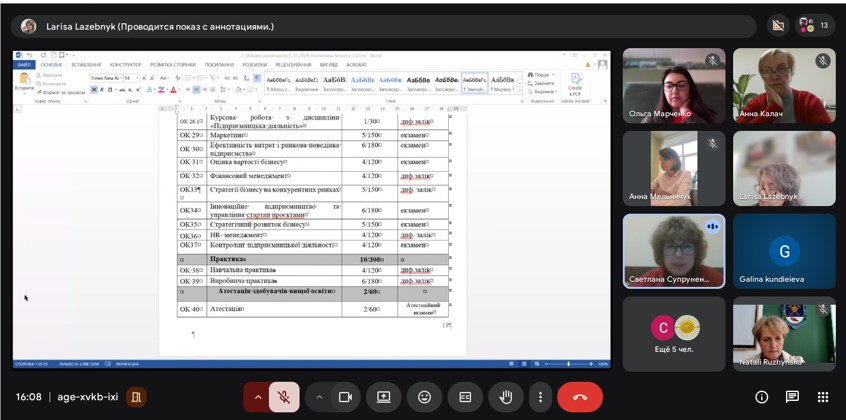Select Светлана Супрунен's video tile
The image size is (846, 420).
674,251
